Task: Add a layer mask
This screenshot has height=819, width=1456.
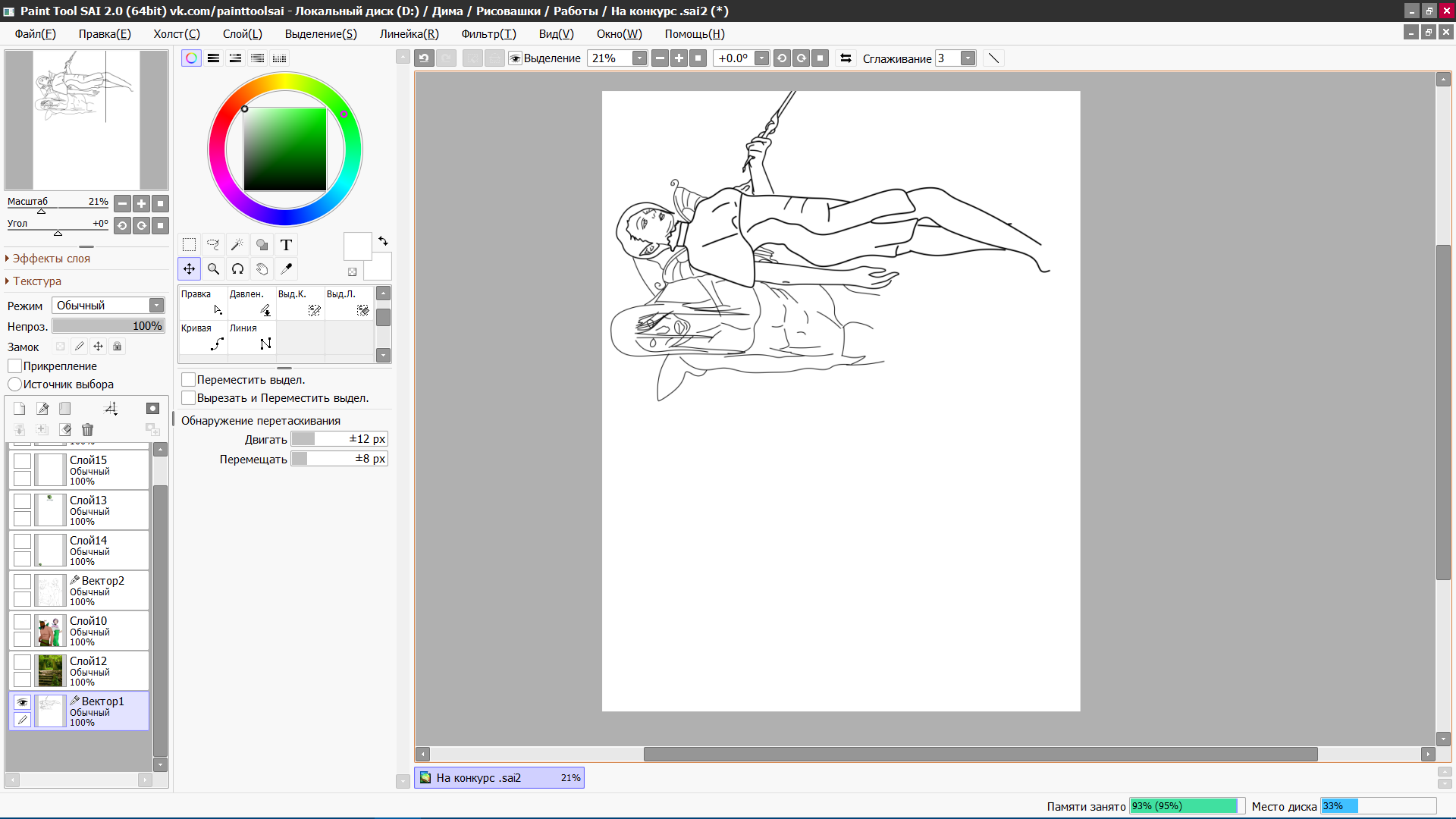Action: click(x=152, y=409)
